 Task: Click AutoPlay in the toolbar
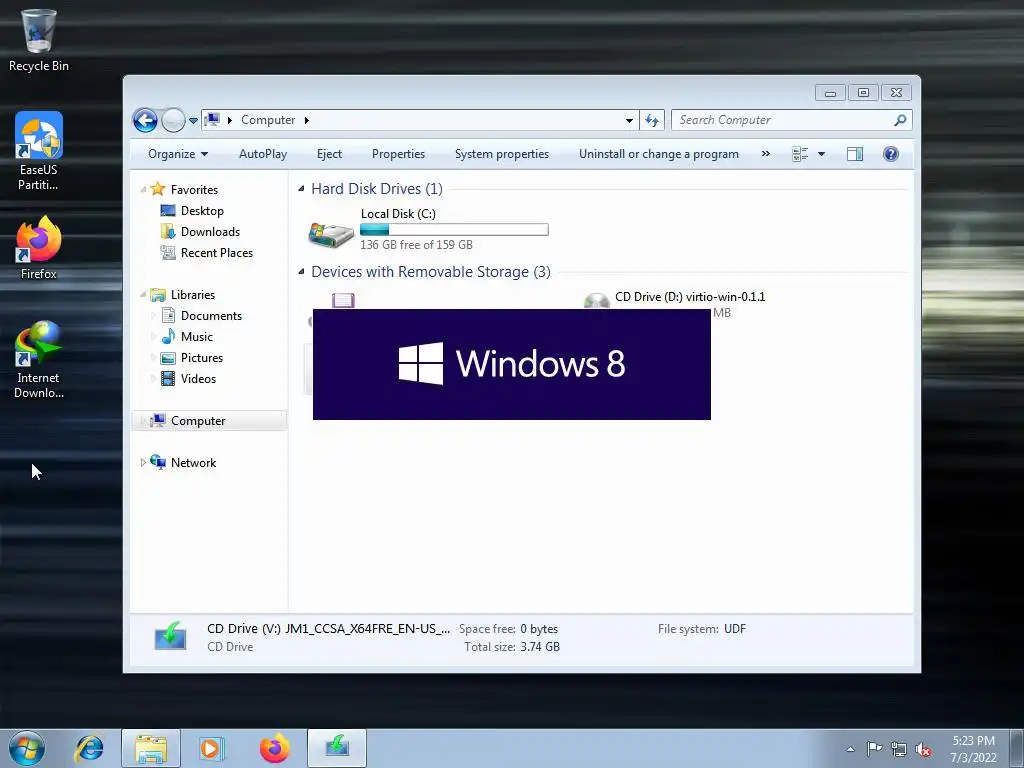click(x=263, y=154)
